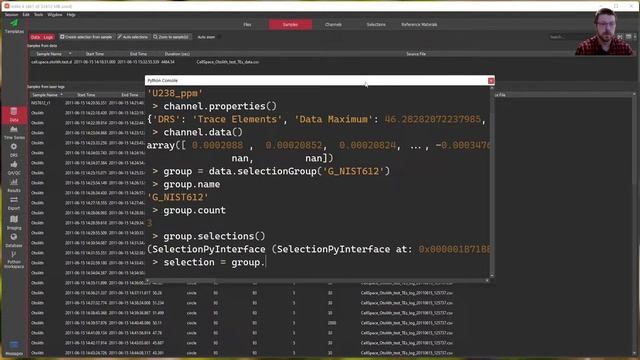
Task: Click the table view icon beside search
Action: click(x=629, y=37)
